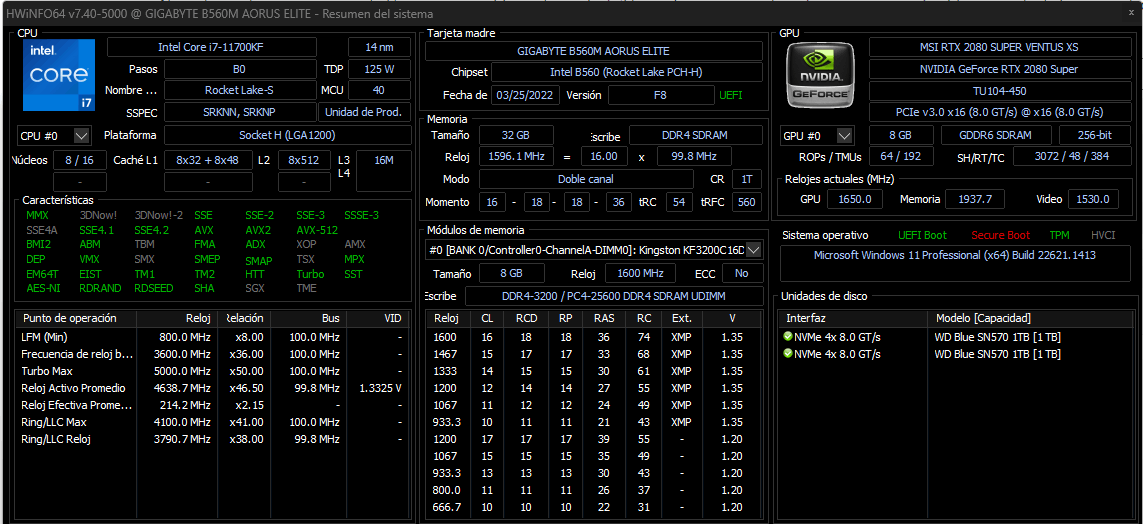Click the GDDR6 SDRAM field
The width and height of the screenshot is (1143, 524).
pos(996,136)
